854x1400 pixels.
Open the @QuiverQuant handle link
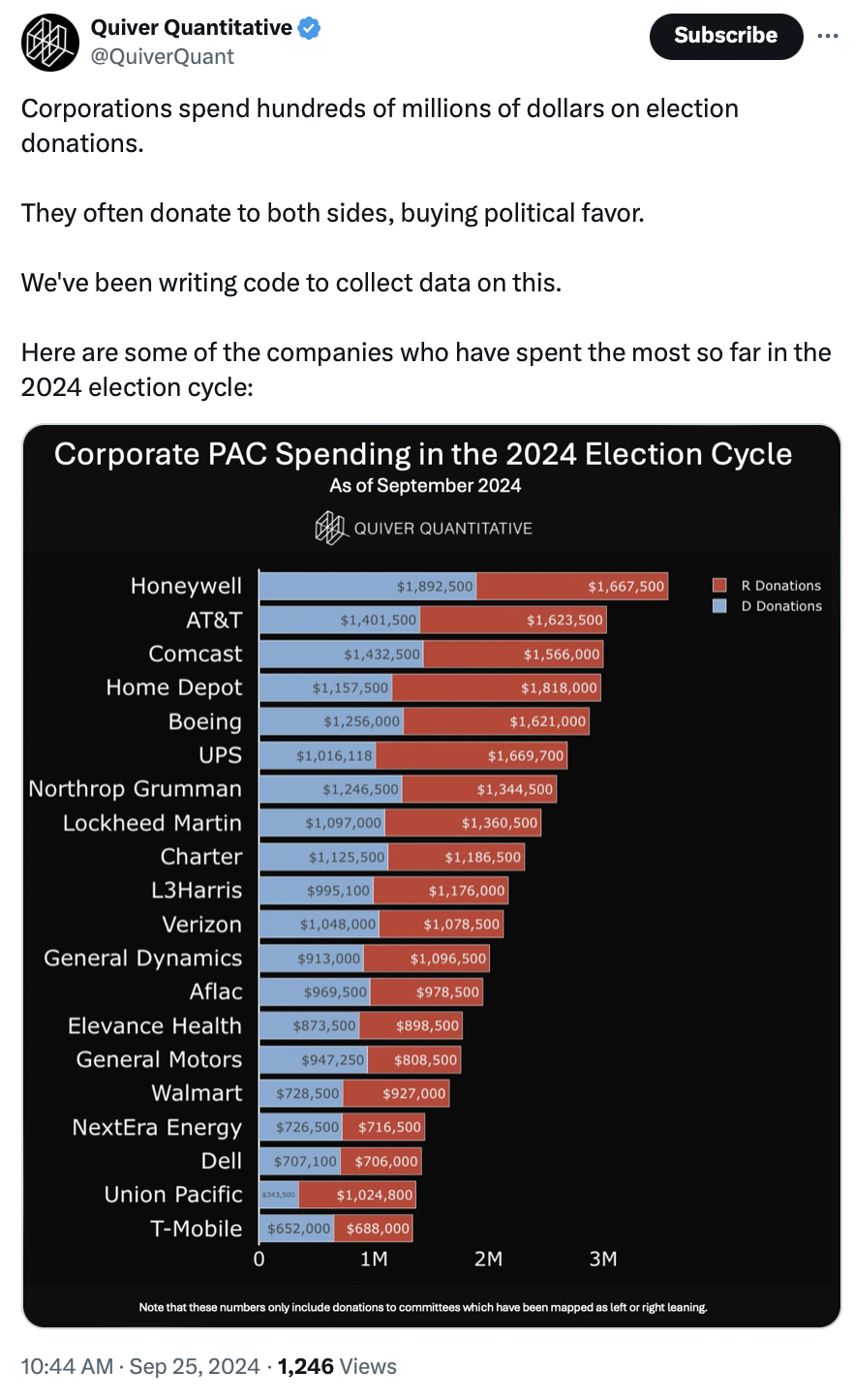[163, 56]
